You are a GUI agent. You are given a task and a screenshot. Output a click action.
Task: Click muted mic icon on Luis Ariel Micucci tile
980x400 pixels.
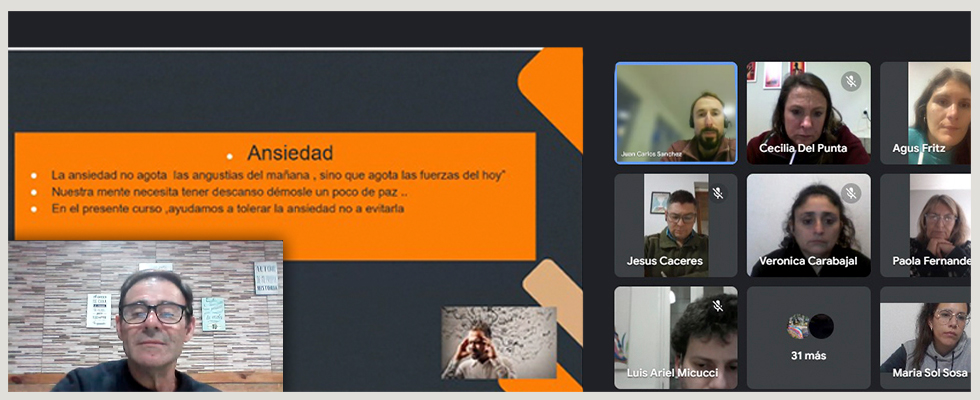(718, 306)
